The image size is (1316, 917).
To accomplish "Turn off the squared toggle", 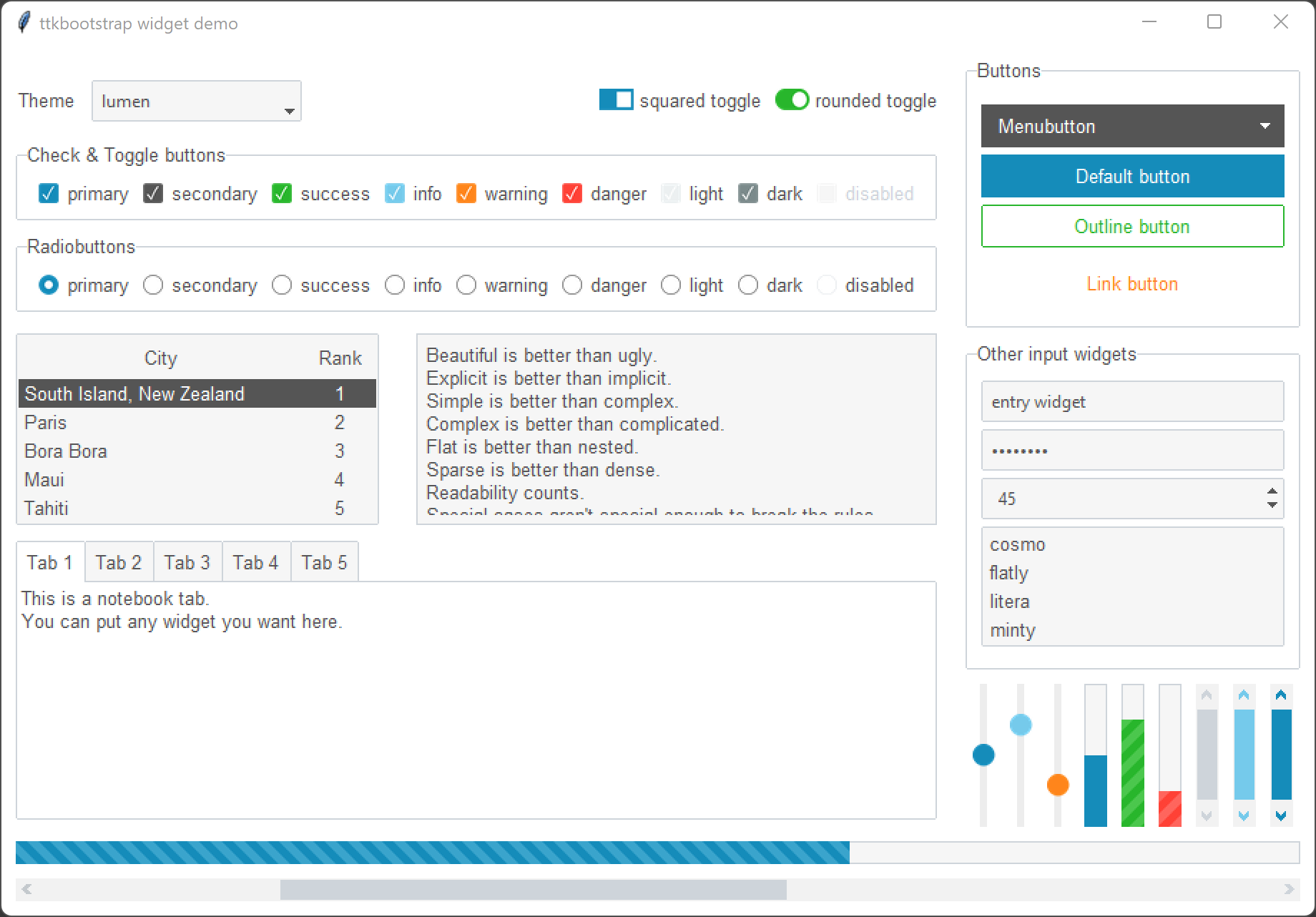I will 617,99.
